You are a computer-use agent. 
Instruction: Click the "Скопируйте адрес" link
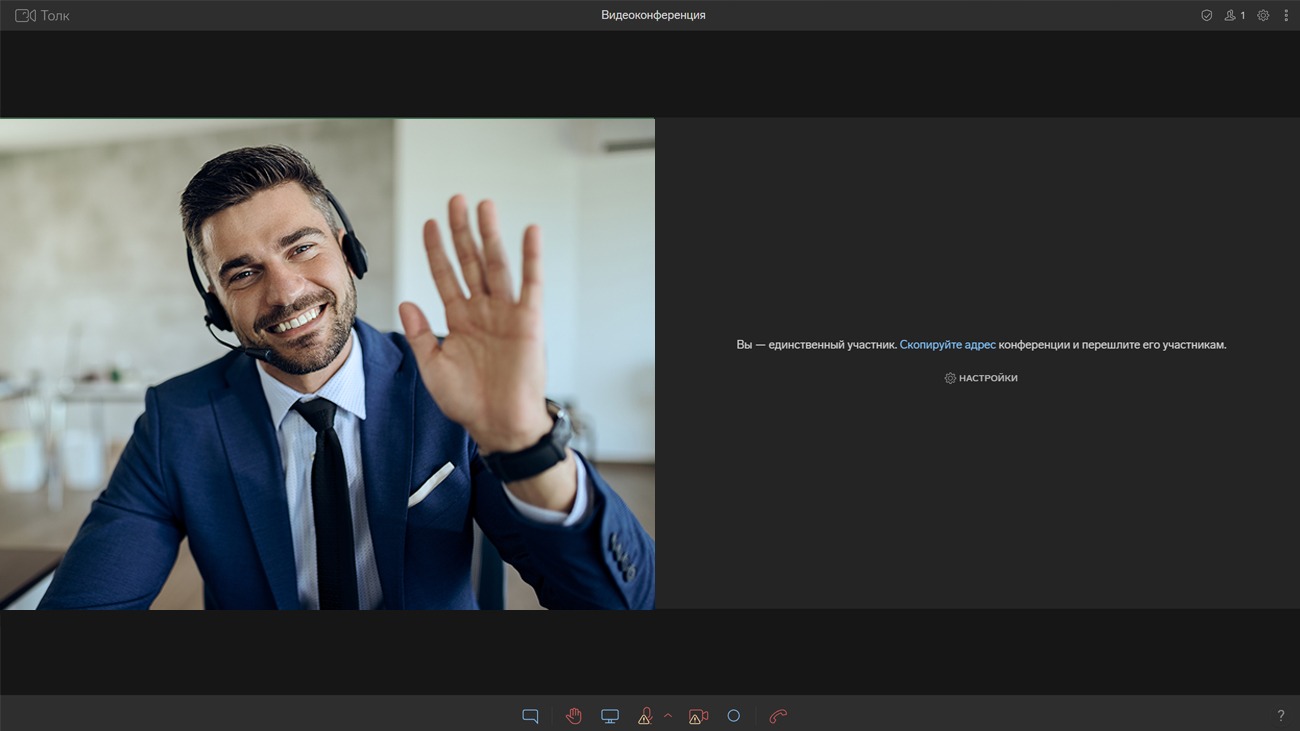[947, 345]
